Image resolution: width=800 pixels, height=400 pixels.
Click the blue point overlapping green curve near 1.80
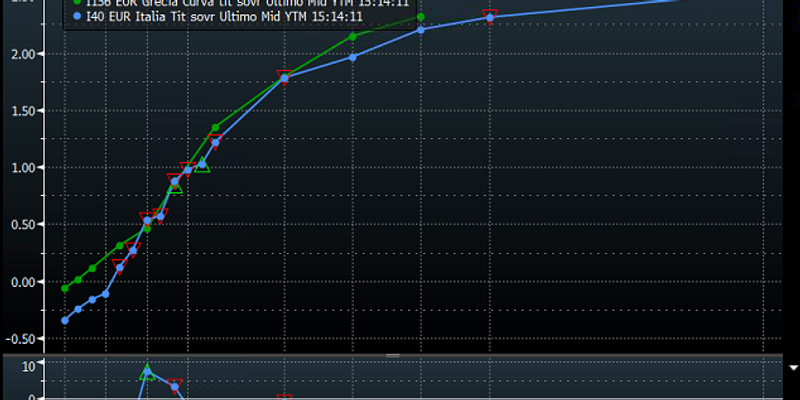[x=284, y=78]
